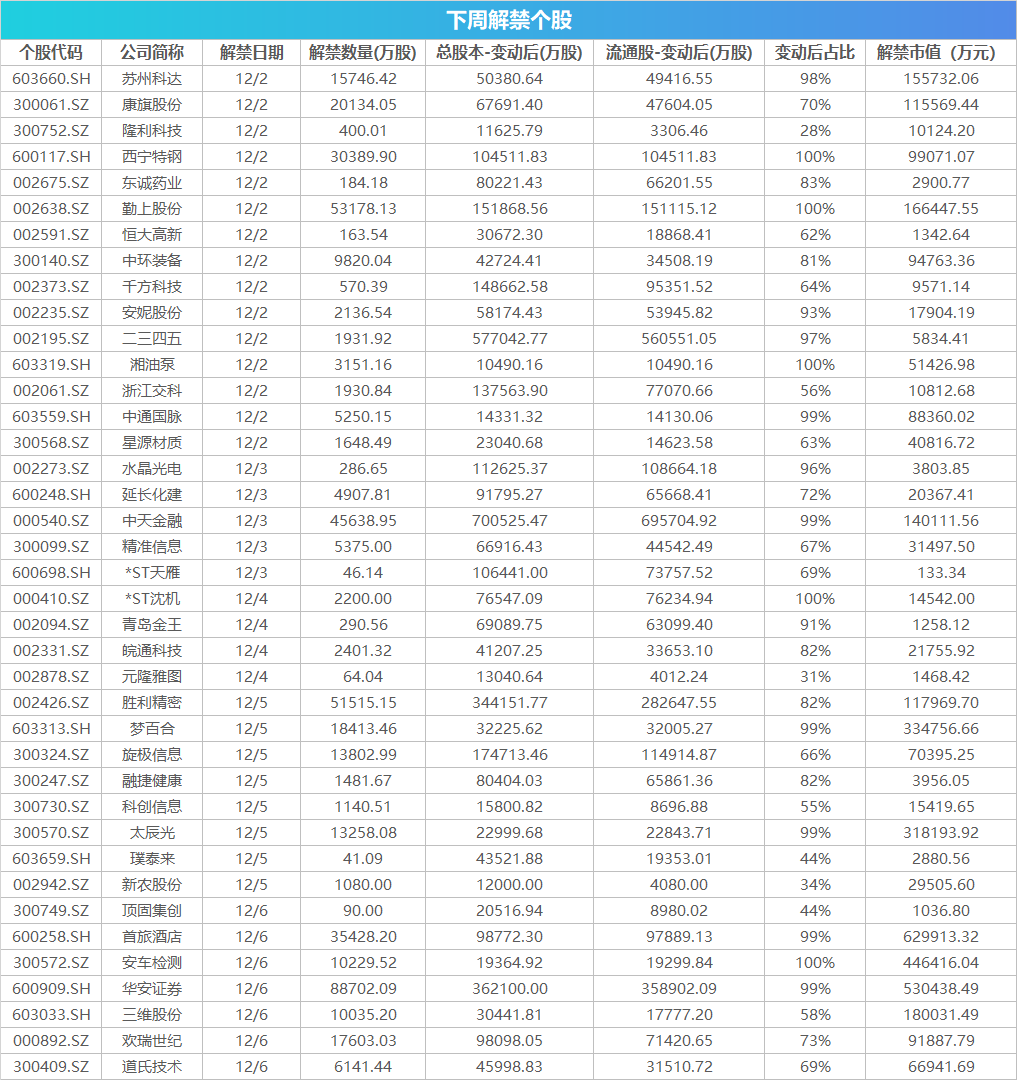
Task: Click company name 融捷健康
Action: point(152,781)
